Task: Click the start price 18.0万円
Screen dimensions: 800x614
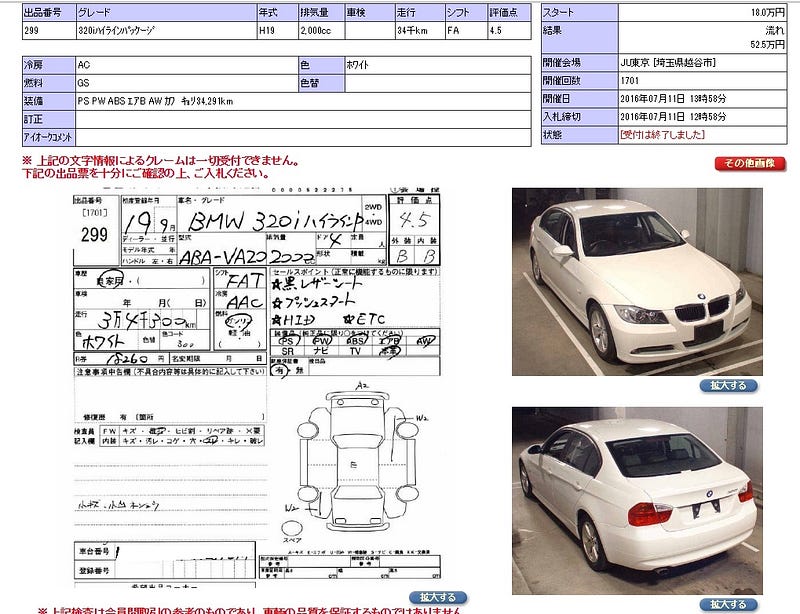Action: tap(767, 13)
